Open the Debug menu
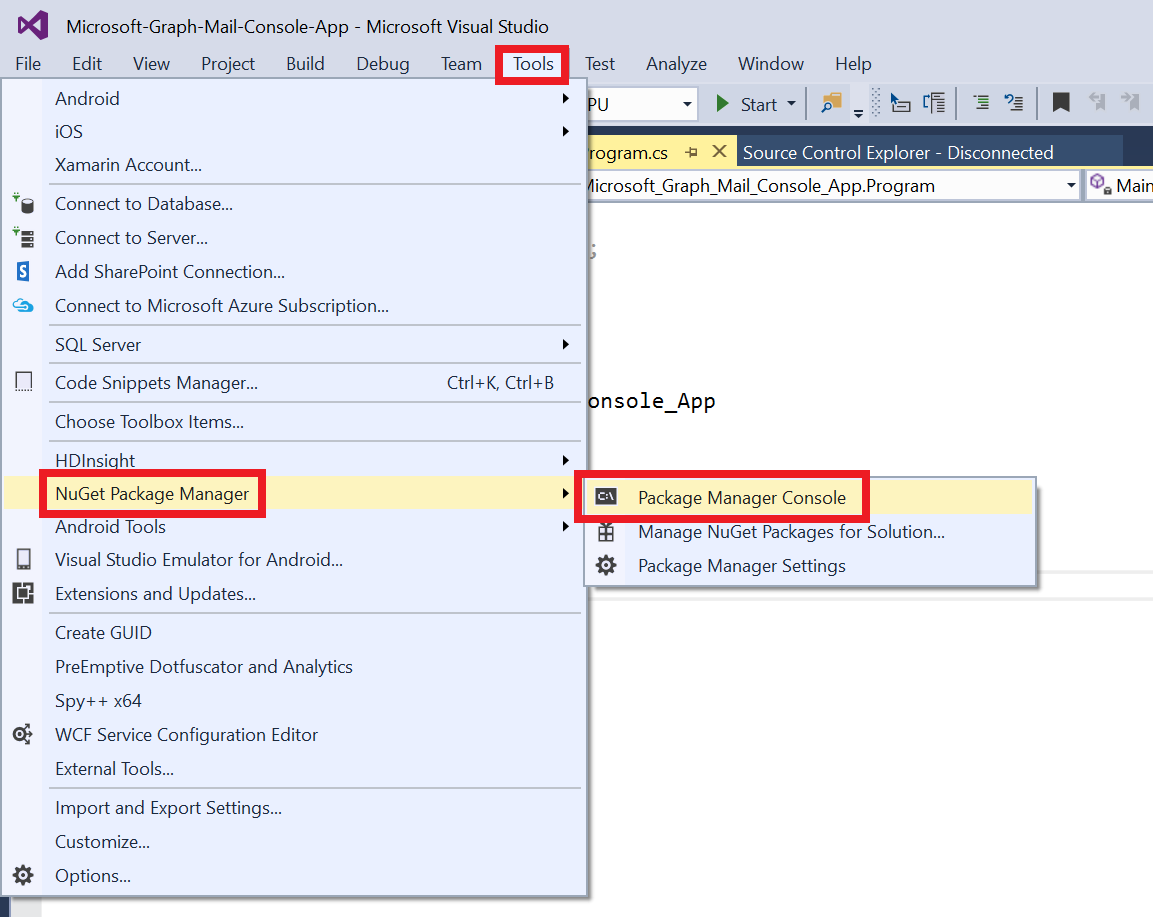1153x917 pixels. (382, 64)
